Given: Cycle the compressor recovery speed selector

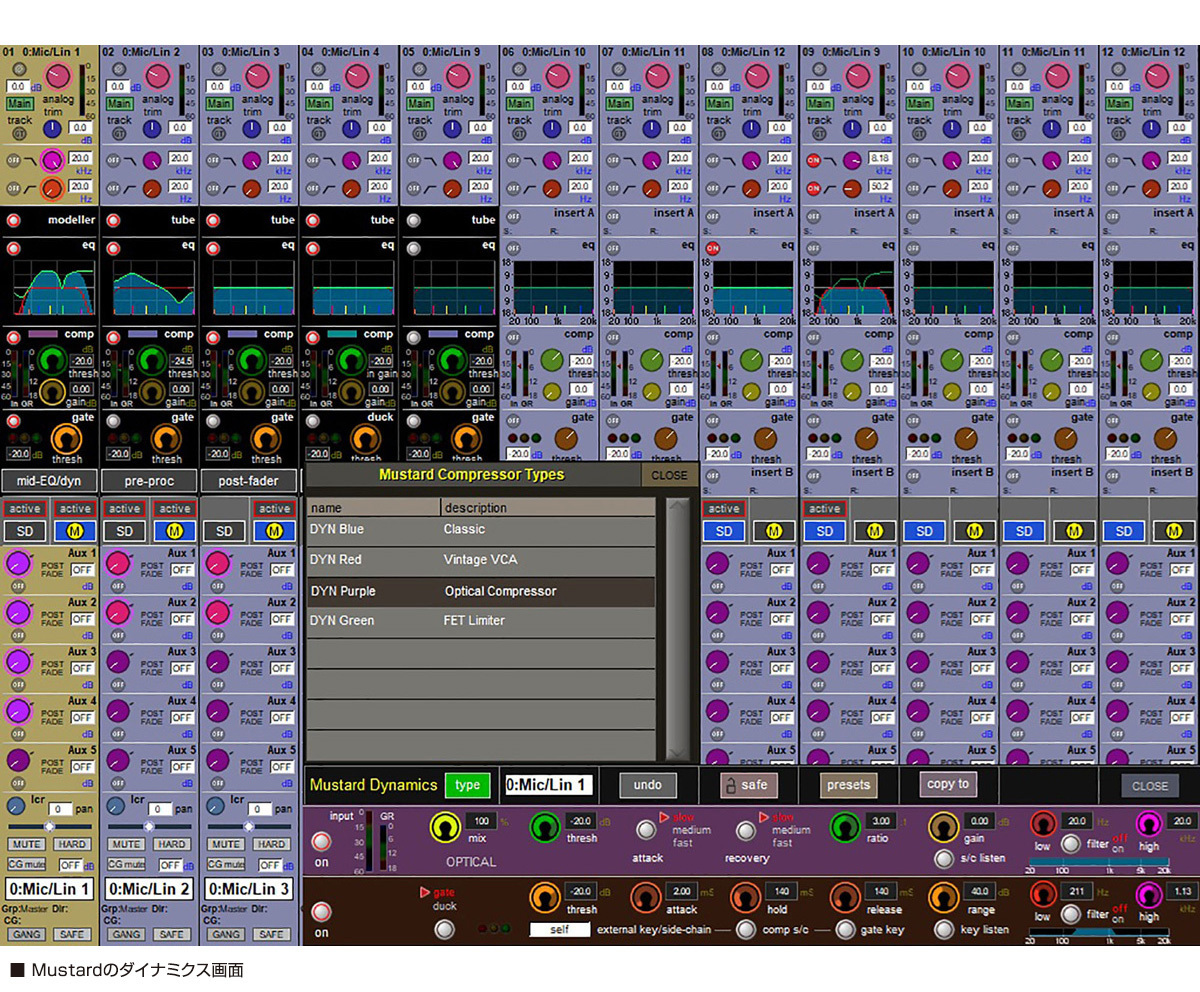Looking at the screenshot, I should point(746,830).
